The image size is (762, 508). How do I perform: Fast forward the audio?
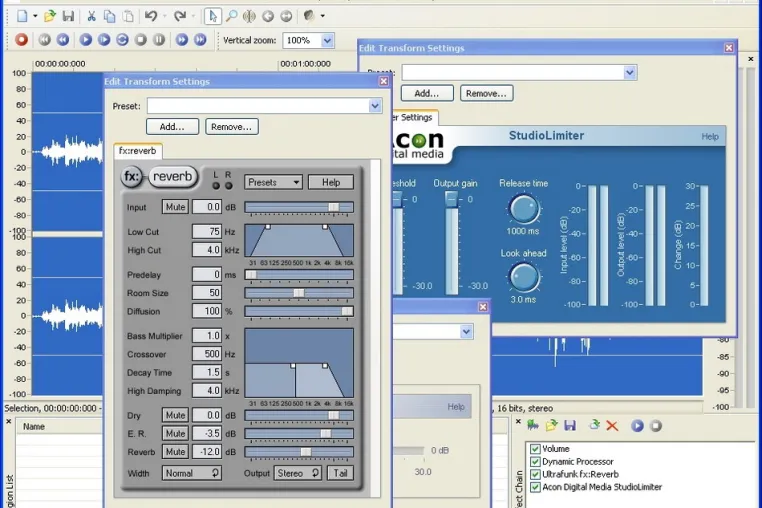pyautogui.click(x=182, y=39)
